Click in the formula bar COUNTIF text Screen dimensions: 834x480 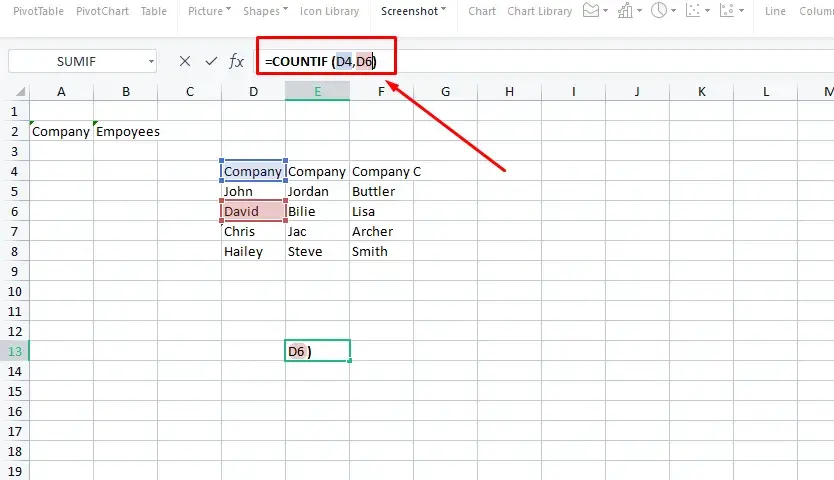pyautogui.click(x=321, y=62)
